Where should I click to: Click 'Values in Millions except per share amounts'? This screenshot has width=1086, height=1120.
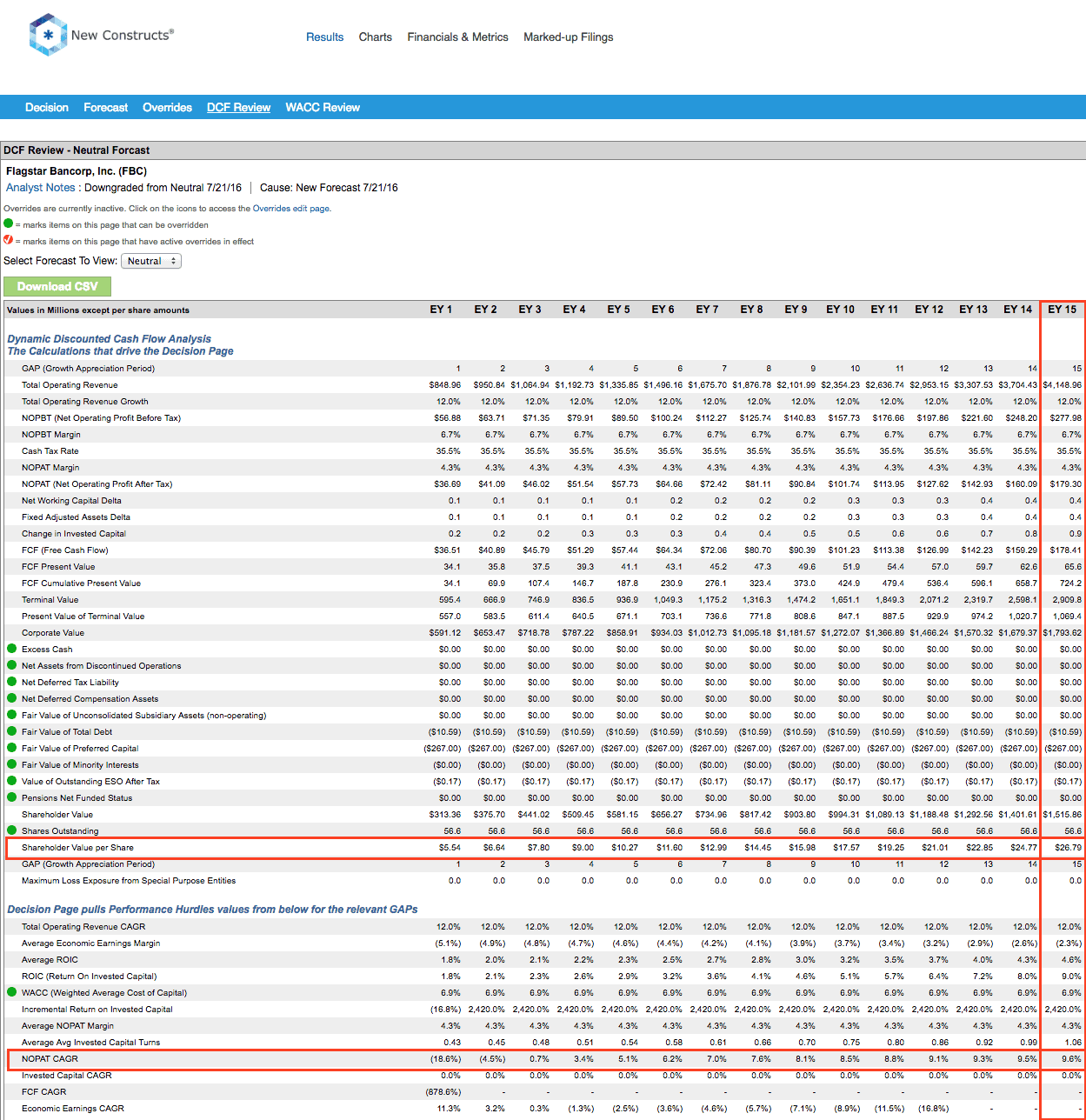(98, 310)
